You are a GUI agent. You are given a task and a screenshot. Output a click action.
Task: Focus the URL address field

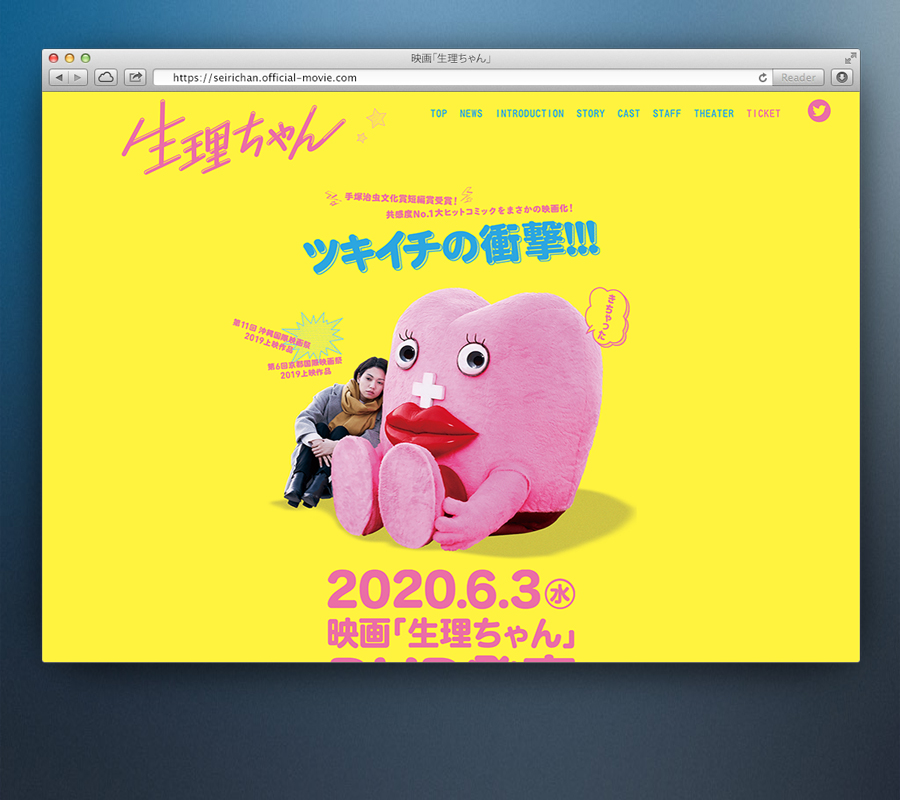pyautogui.click(x=450, y=77)
